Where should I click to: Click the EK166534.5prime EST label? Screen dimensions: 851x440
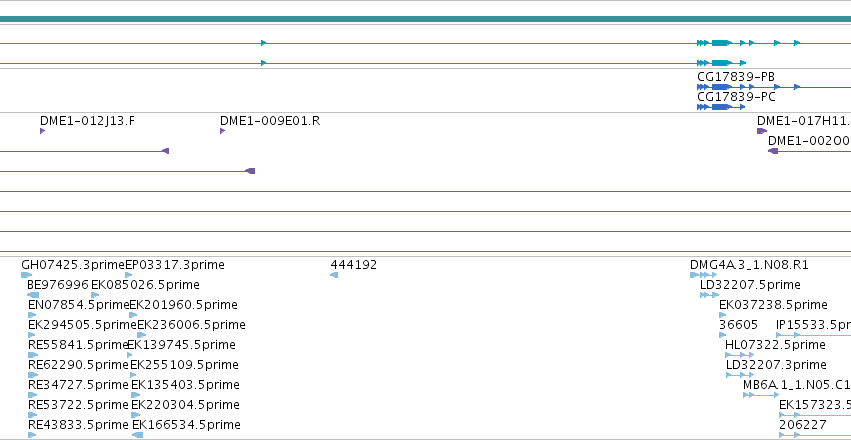[186, 425]
